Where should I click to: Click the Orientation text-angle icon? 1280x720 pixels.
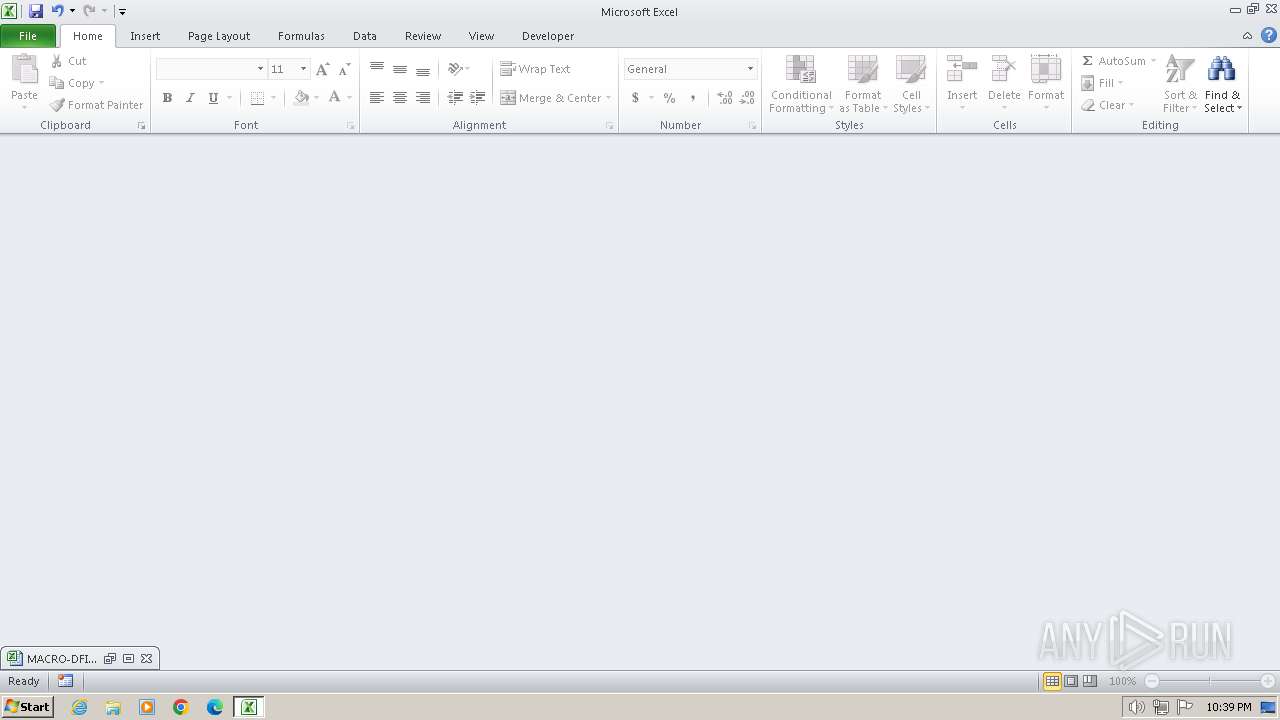click(455, 69)
